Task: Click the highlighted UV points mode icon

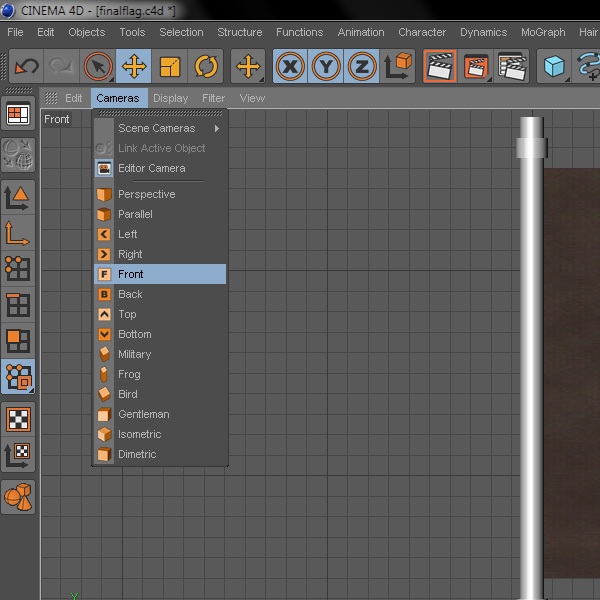Action: 18,377
